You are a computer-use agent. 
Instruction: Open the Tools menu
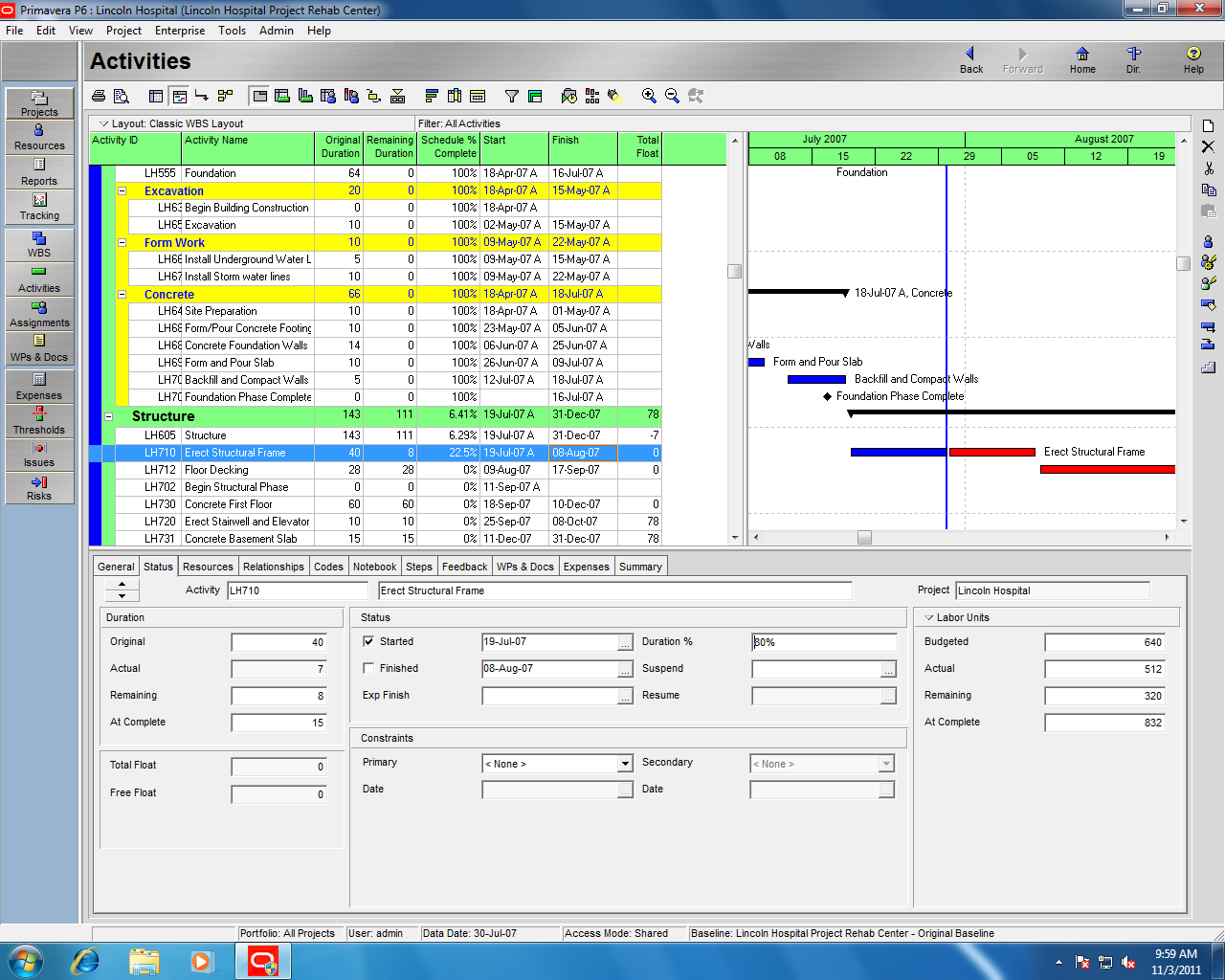(232, 31)
